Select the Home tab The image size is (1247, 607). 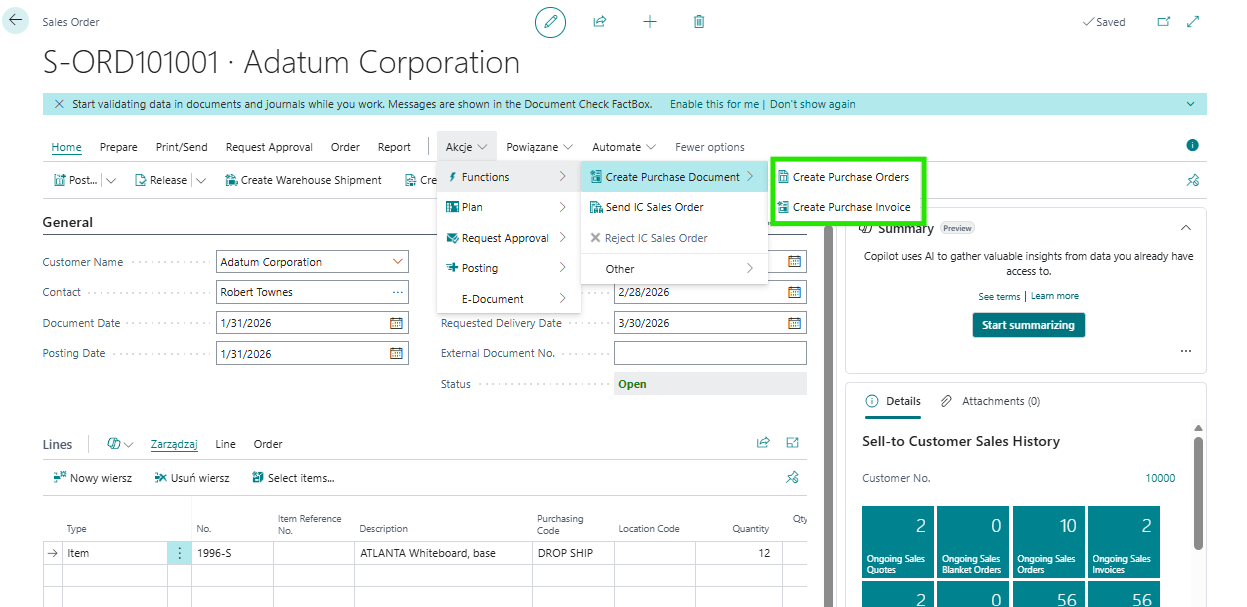coord(66,147)
